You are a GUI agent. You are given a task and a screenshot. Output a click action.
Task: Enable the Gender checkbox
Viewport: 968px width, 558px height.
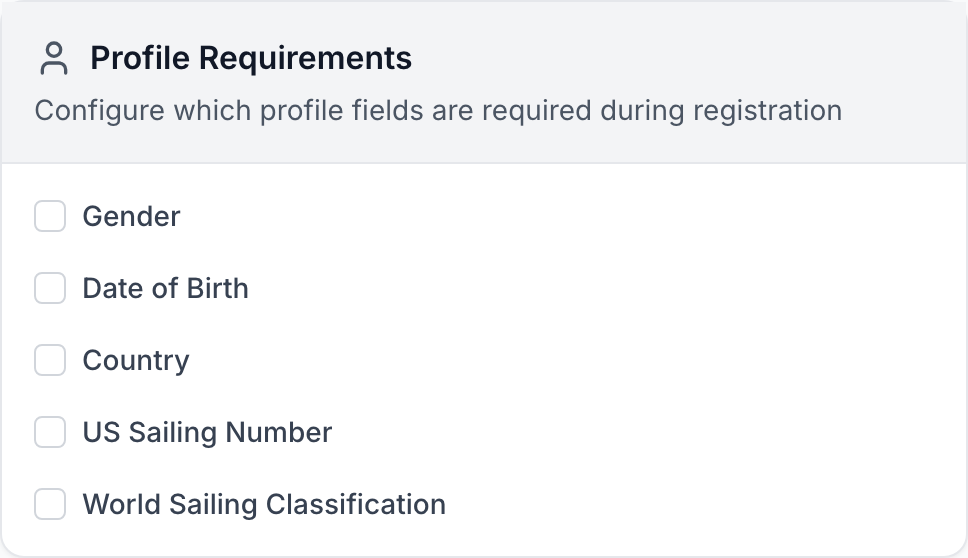point(50,216)
